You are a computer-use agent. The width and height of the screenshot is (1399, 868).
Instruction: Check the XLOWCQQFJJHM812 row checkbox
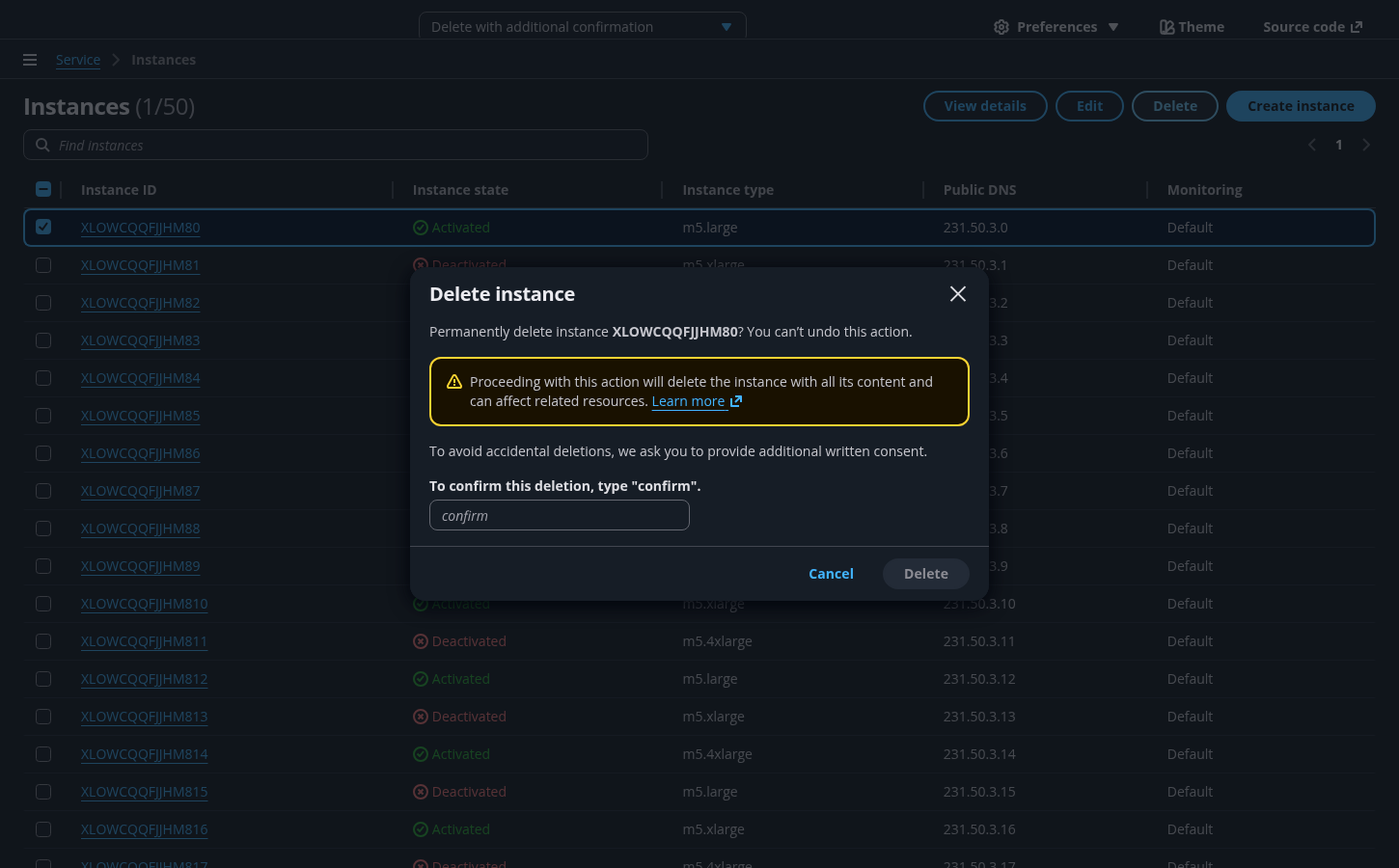(x=43, y=679)
